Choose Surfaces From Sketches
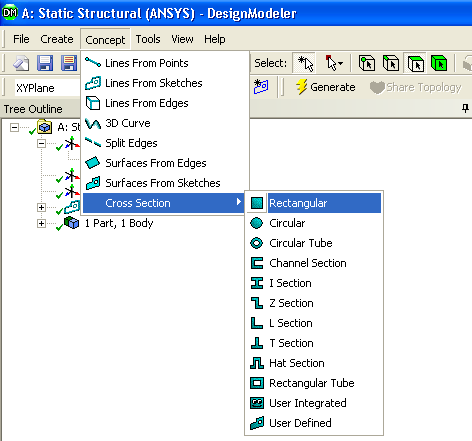472x441 pixels. tap(165, 183)
